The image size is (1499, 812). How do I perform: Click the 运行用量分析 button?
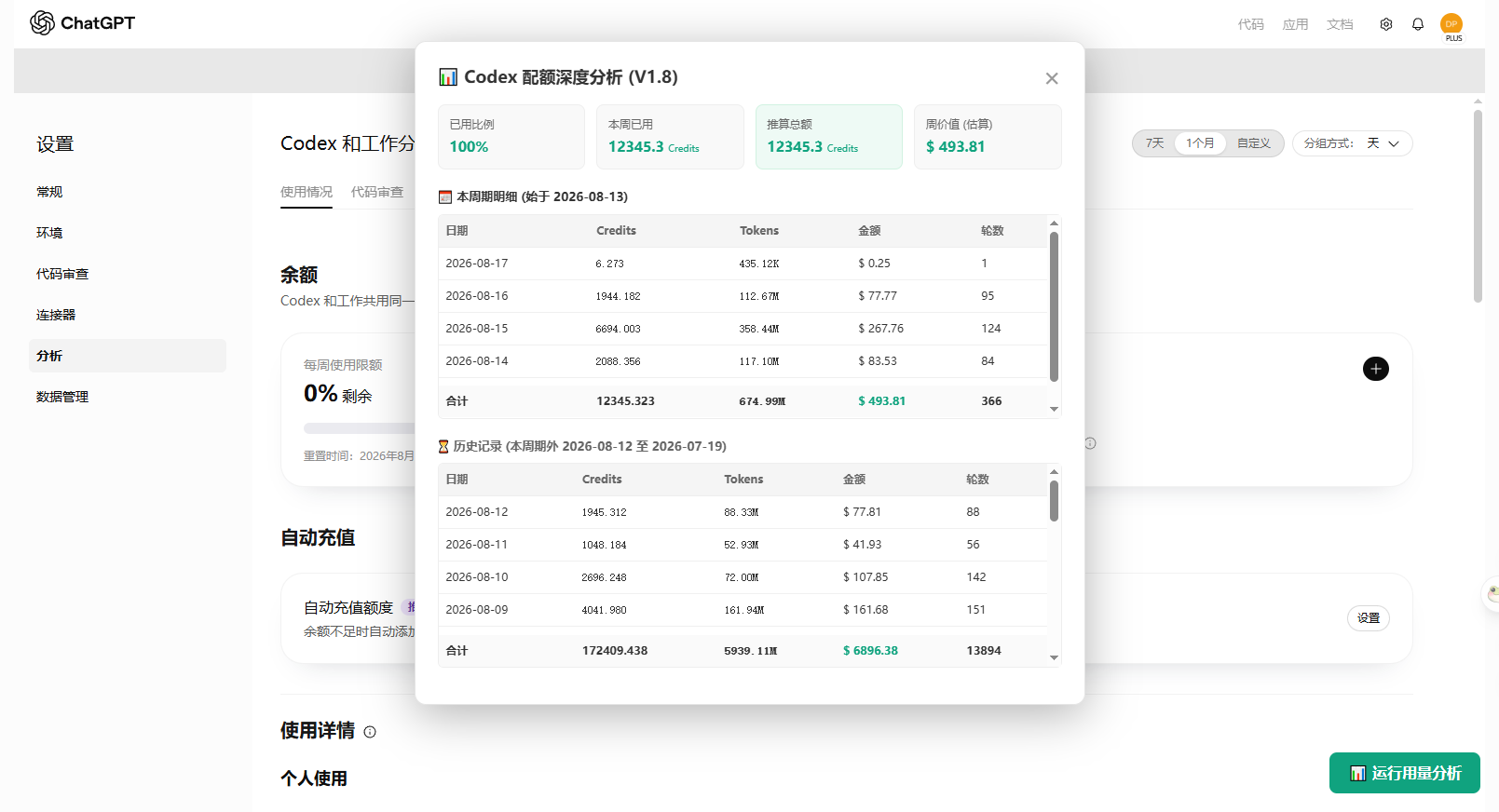(1405, 773)
